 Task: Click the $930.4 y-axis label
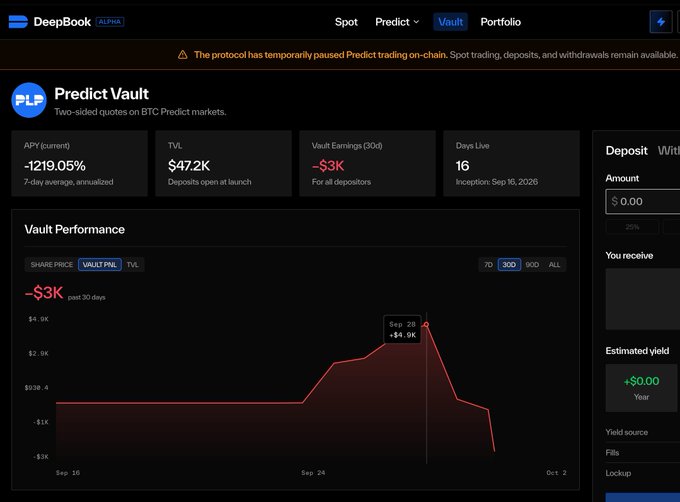point(36,388)
